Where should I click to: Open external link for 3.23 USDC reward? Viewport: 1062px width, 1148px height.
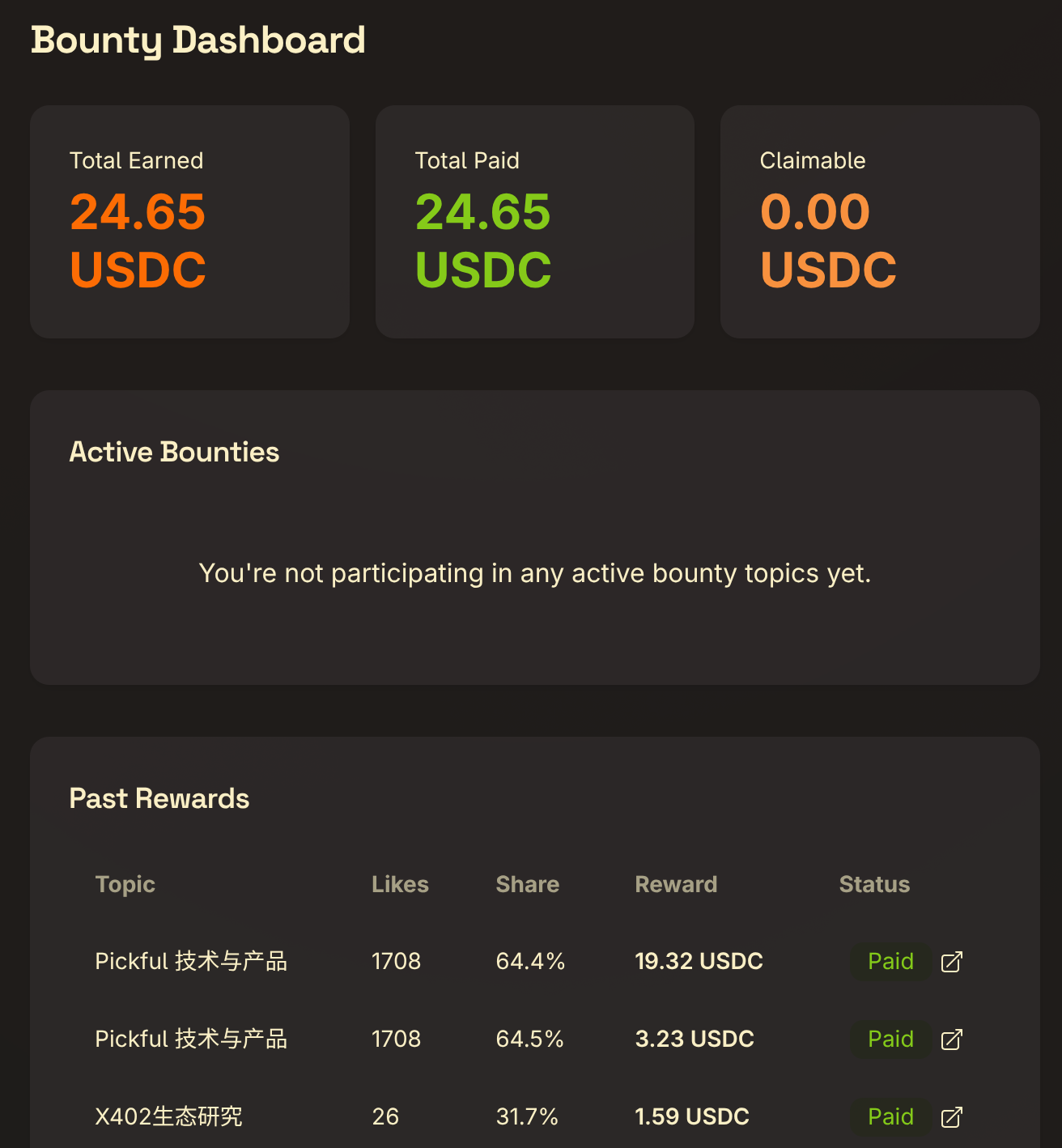951,1040
